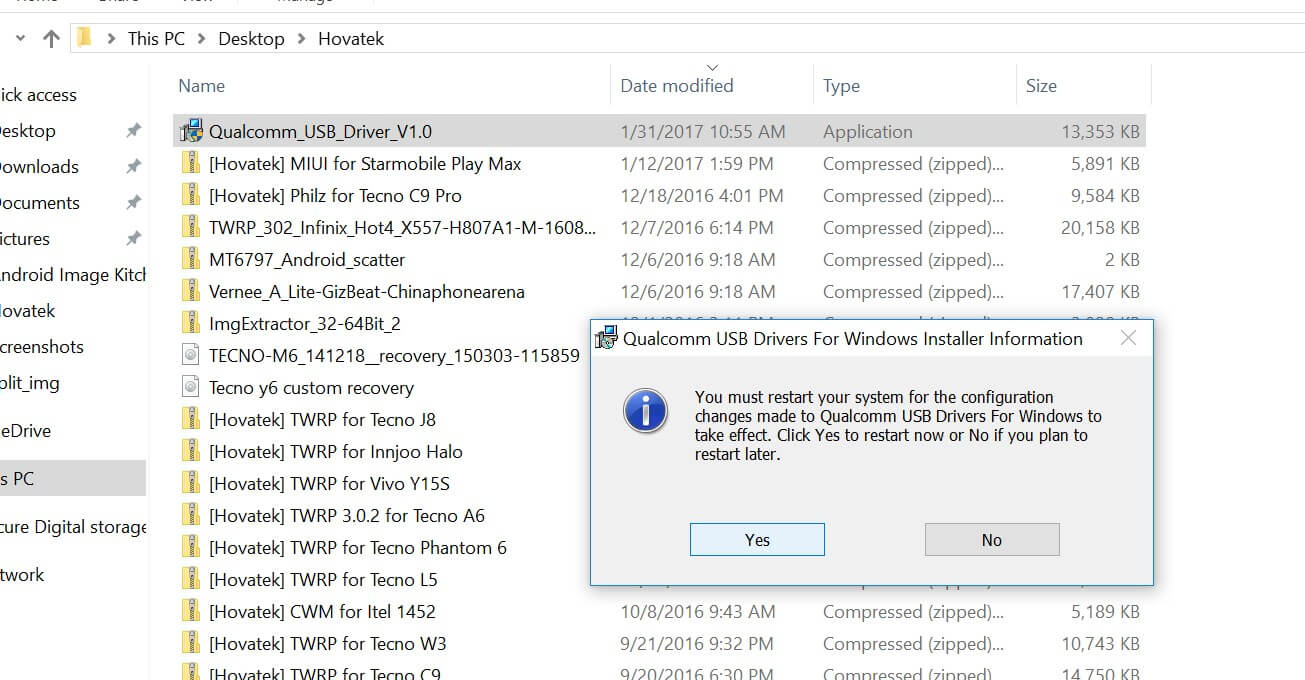This screenshot has width=1305, height=680.
Task: Open Screenshots in navigation pane
Action: pyautogui.click(x=42, y=347)
